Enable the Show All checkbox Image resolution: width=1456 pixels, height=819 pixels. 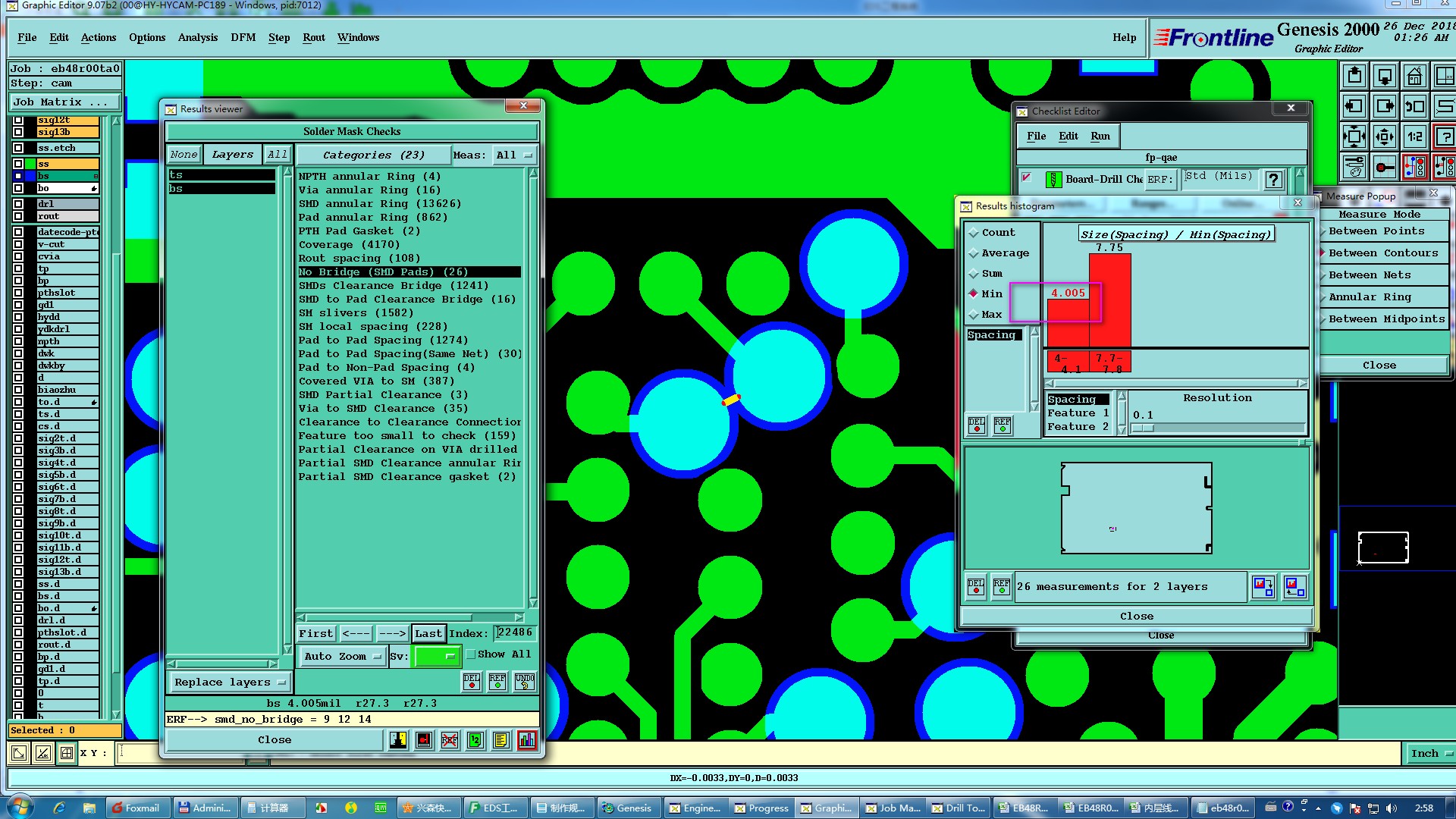(471, 654)
